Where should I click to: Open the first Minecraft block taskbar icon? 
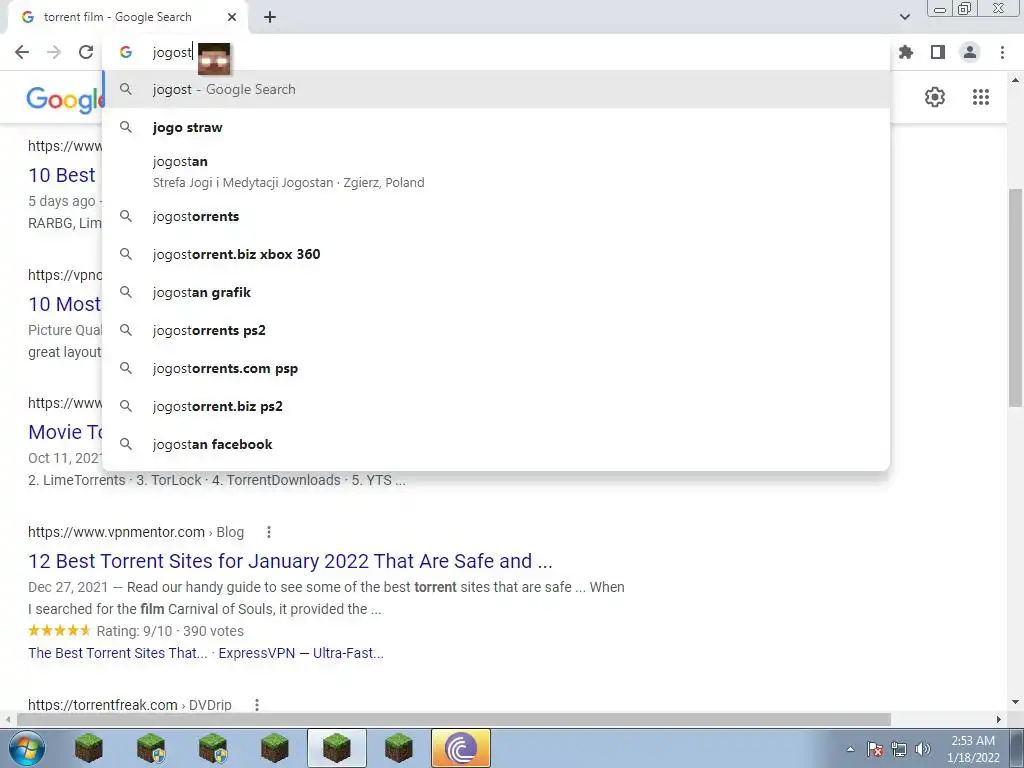88,748
